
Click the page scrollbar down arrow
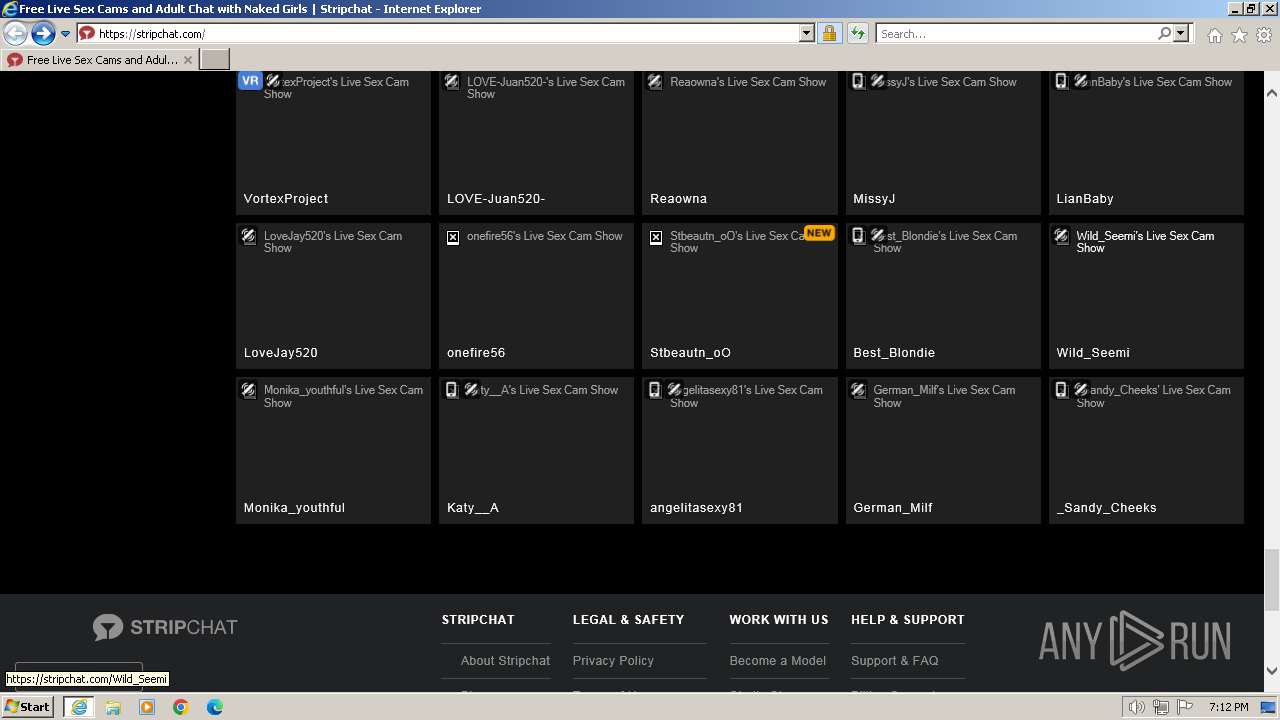pos(1272,670)
